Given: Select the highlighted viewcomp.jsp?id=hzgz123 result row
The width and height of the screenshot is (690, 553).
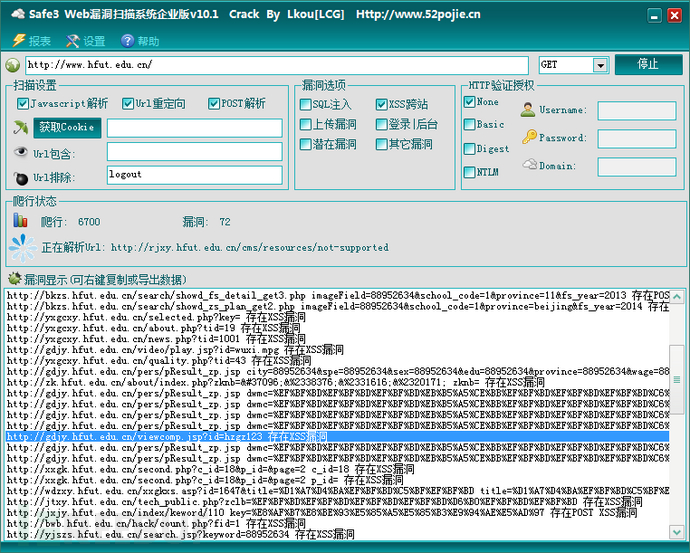Looking at the screenshot, I should 338,436.
